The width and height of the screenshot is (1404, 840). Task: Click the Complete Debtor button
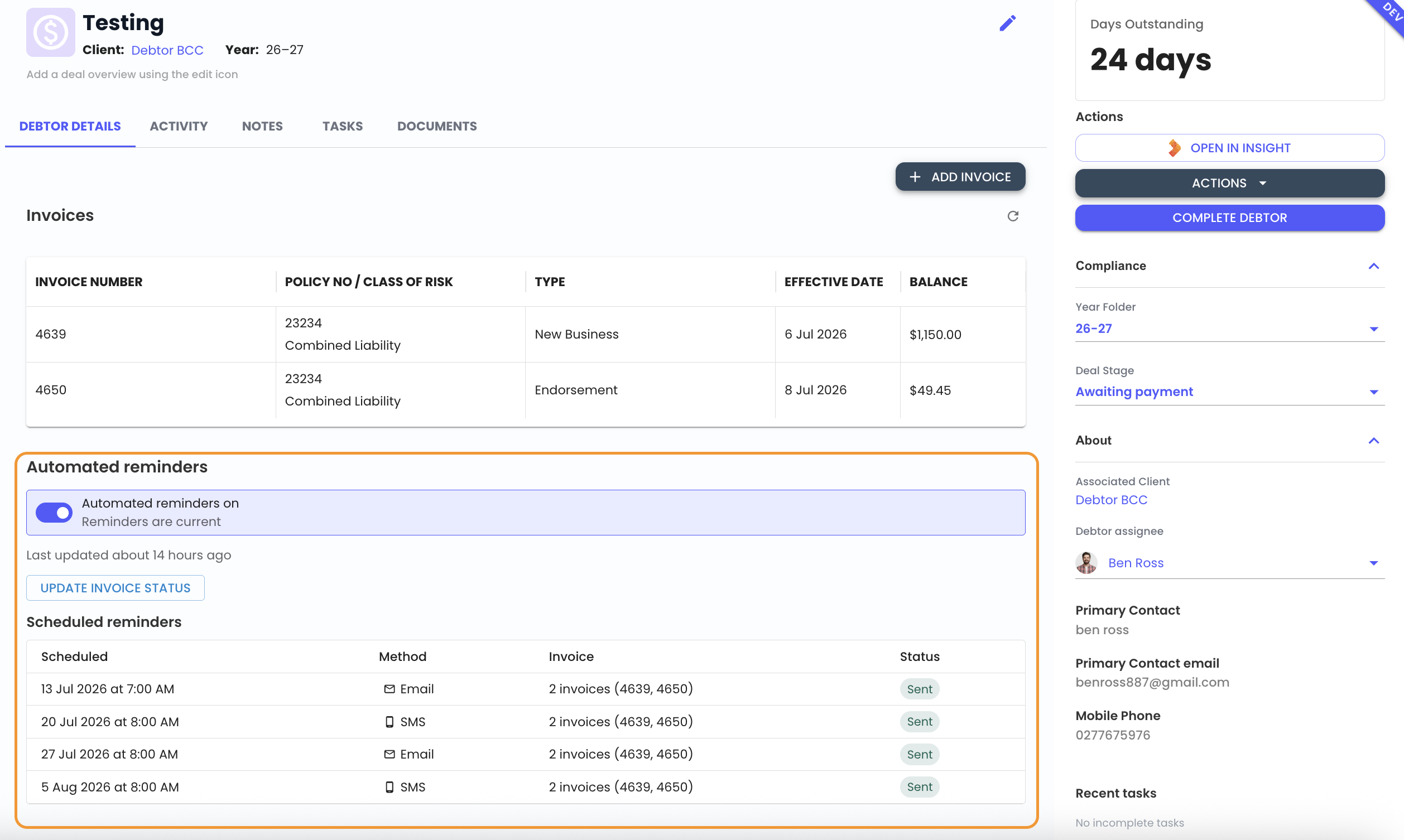[1230, 218]
